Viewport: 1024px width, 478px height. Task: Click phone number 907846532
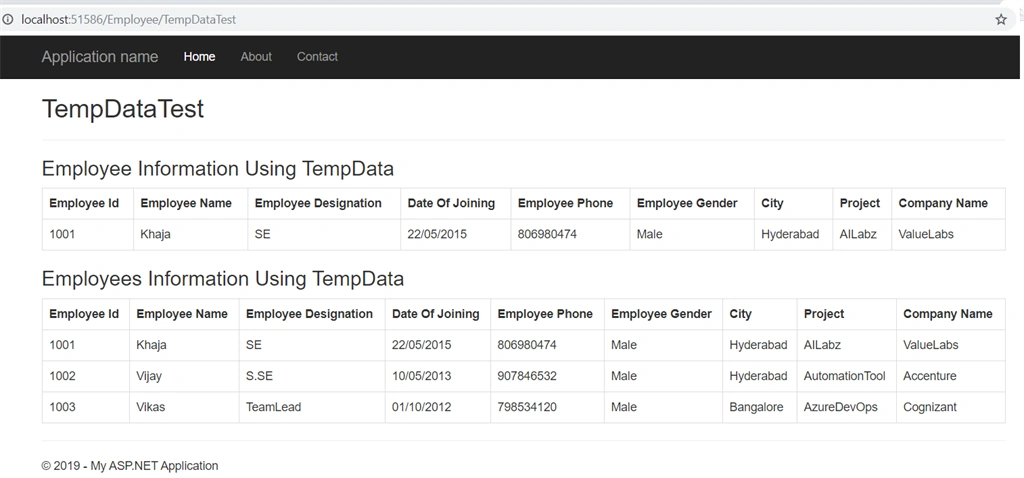[x=527, y=376]
